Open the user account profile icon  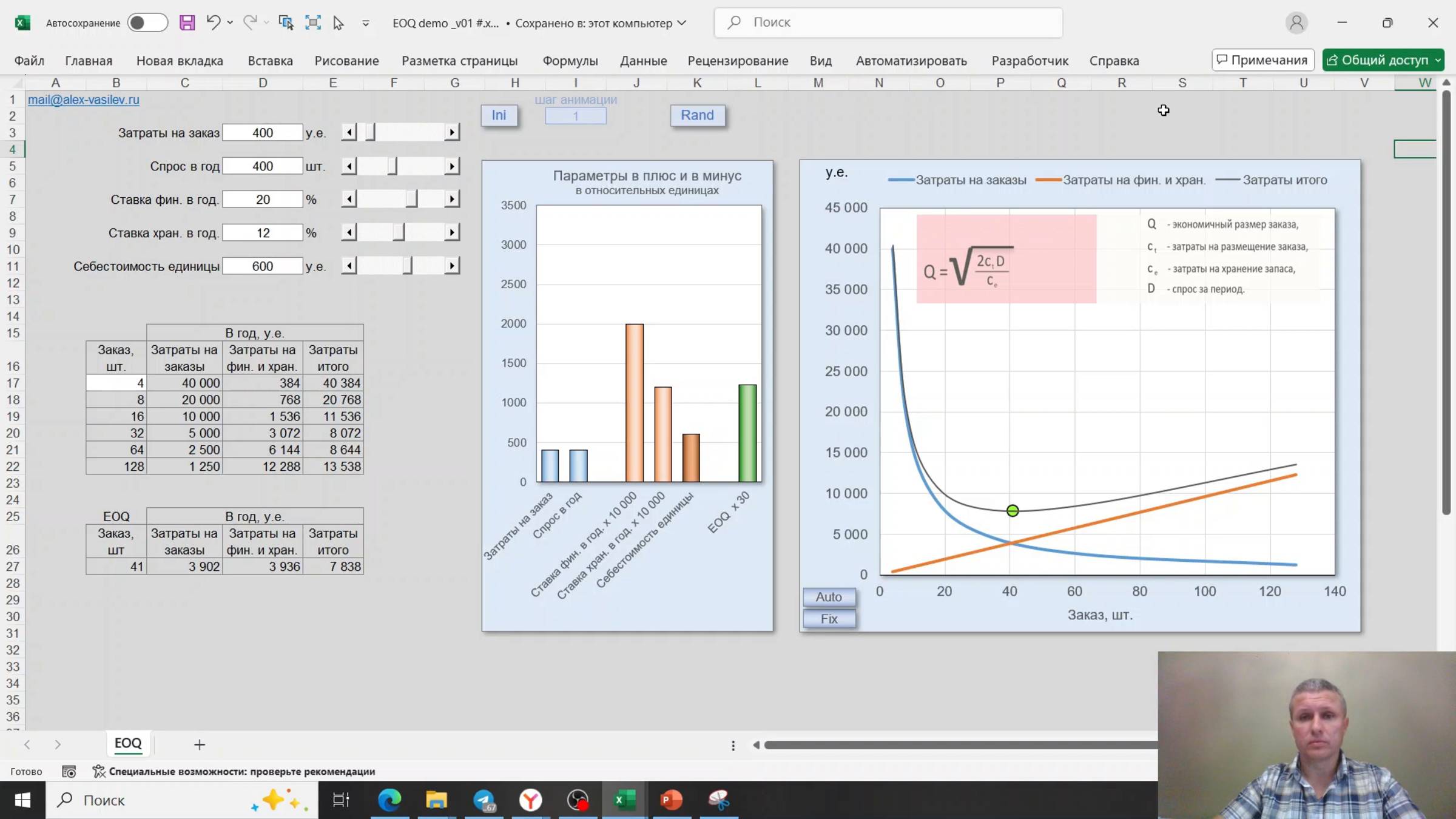[x=1296, y=23]
